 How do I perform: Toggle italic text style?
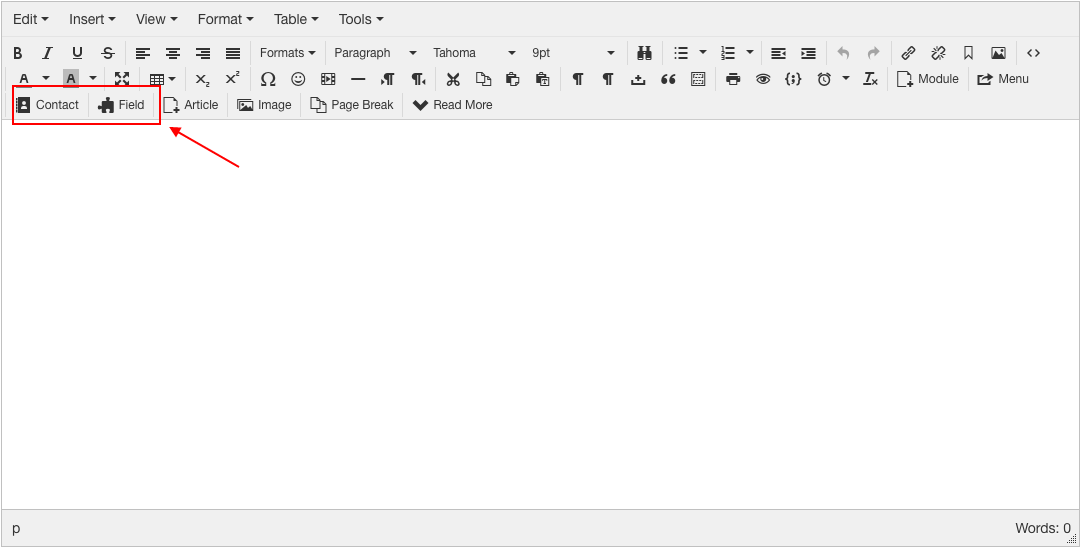(47, 53)
